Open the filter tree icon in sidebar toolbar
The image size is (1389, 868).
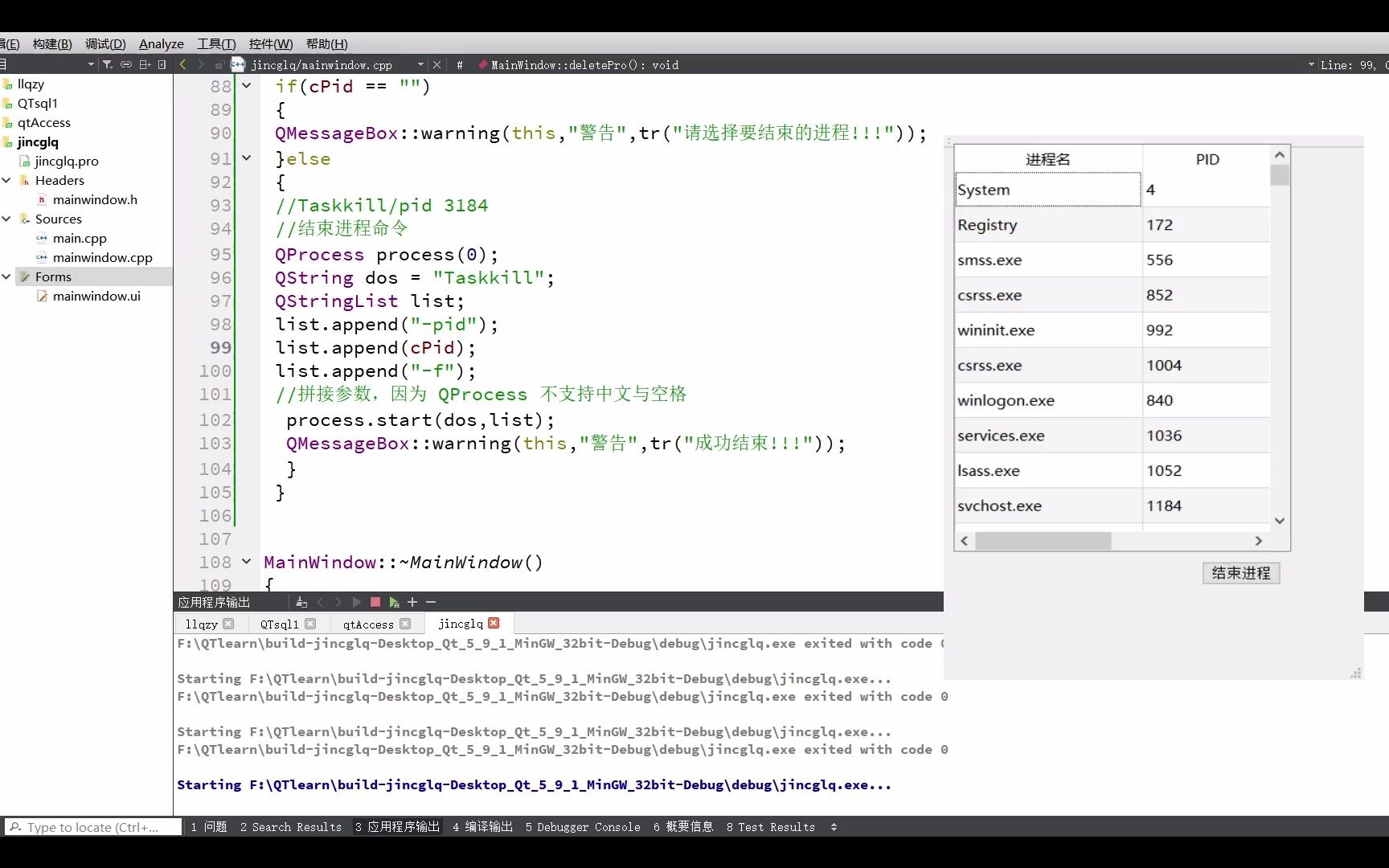click(108, 64)
